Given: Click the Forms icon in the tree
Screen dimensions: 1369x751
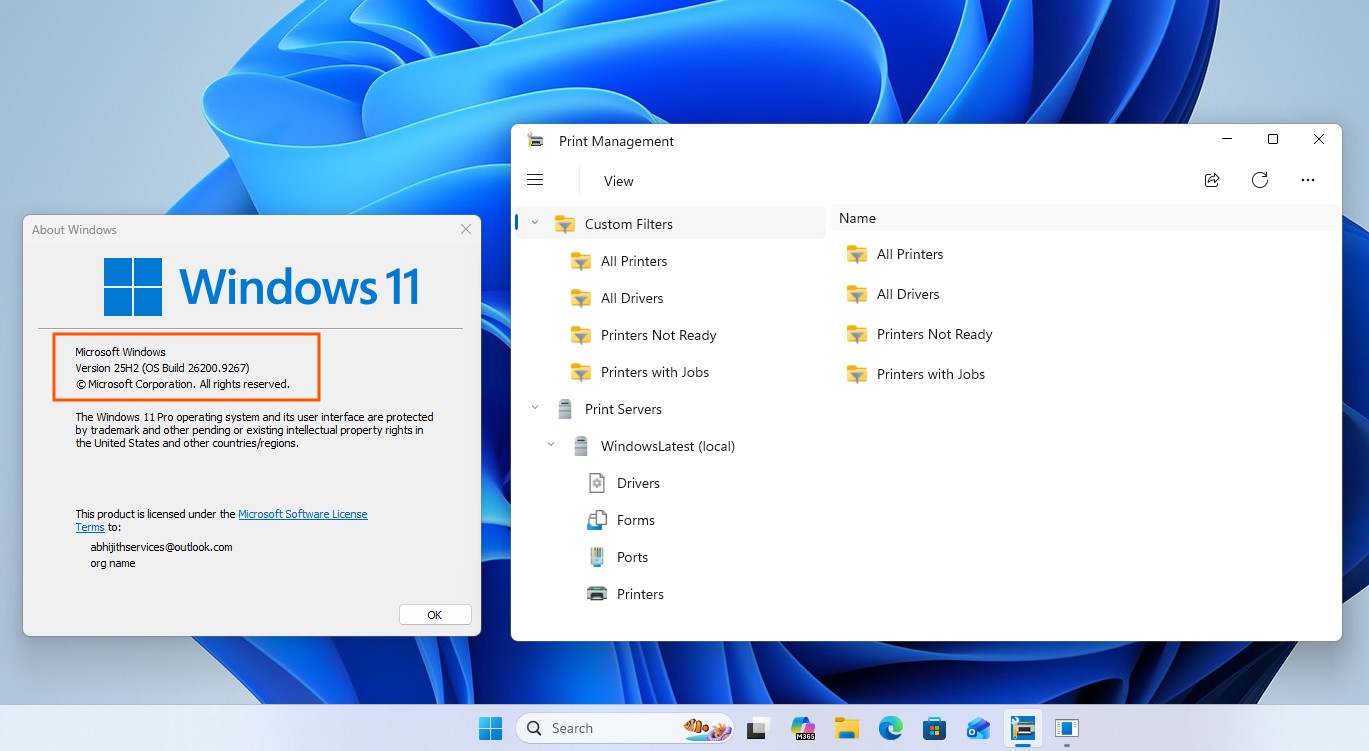Looking at the screenshot, I should [597, 520].
